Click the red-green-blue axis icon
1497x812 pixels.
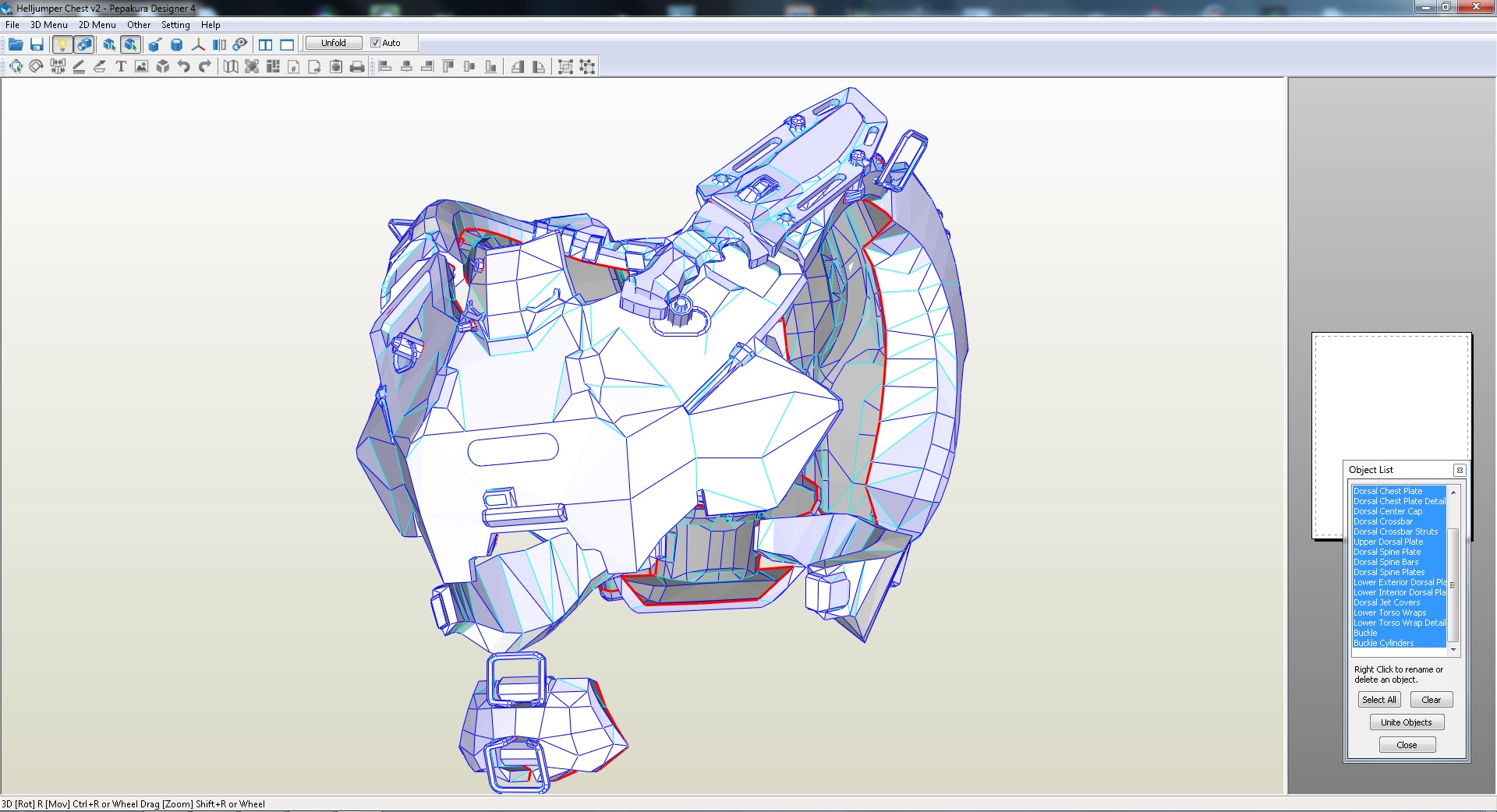[x=198, y=44]
